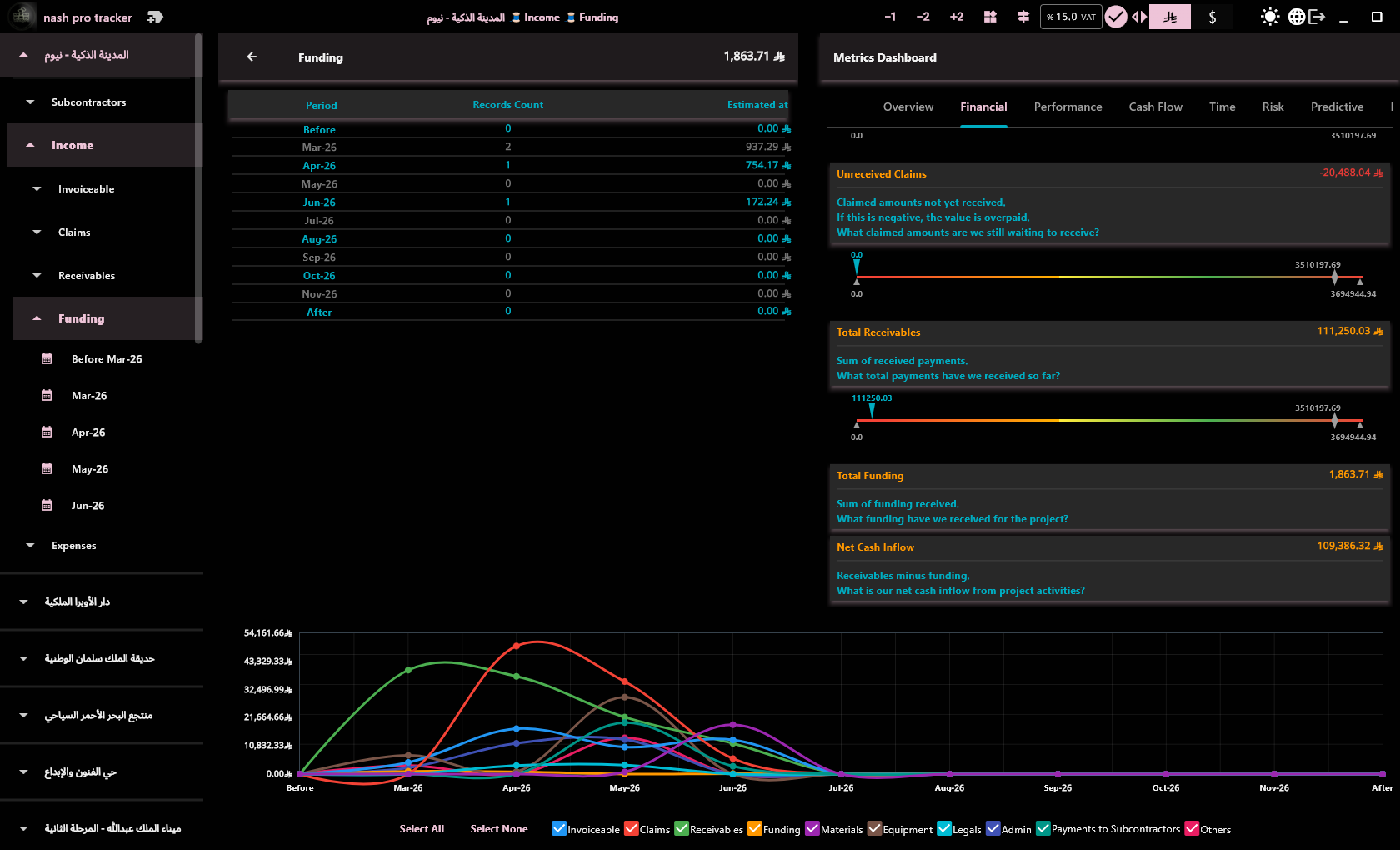Toggle the Materials legend checkbox
Screen dimensions: 1400x850
[812, 828]
